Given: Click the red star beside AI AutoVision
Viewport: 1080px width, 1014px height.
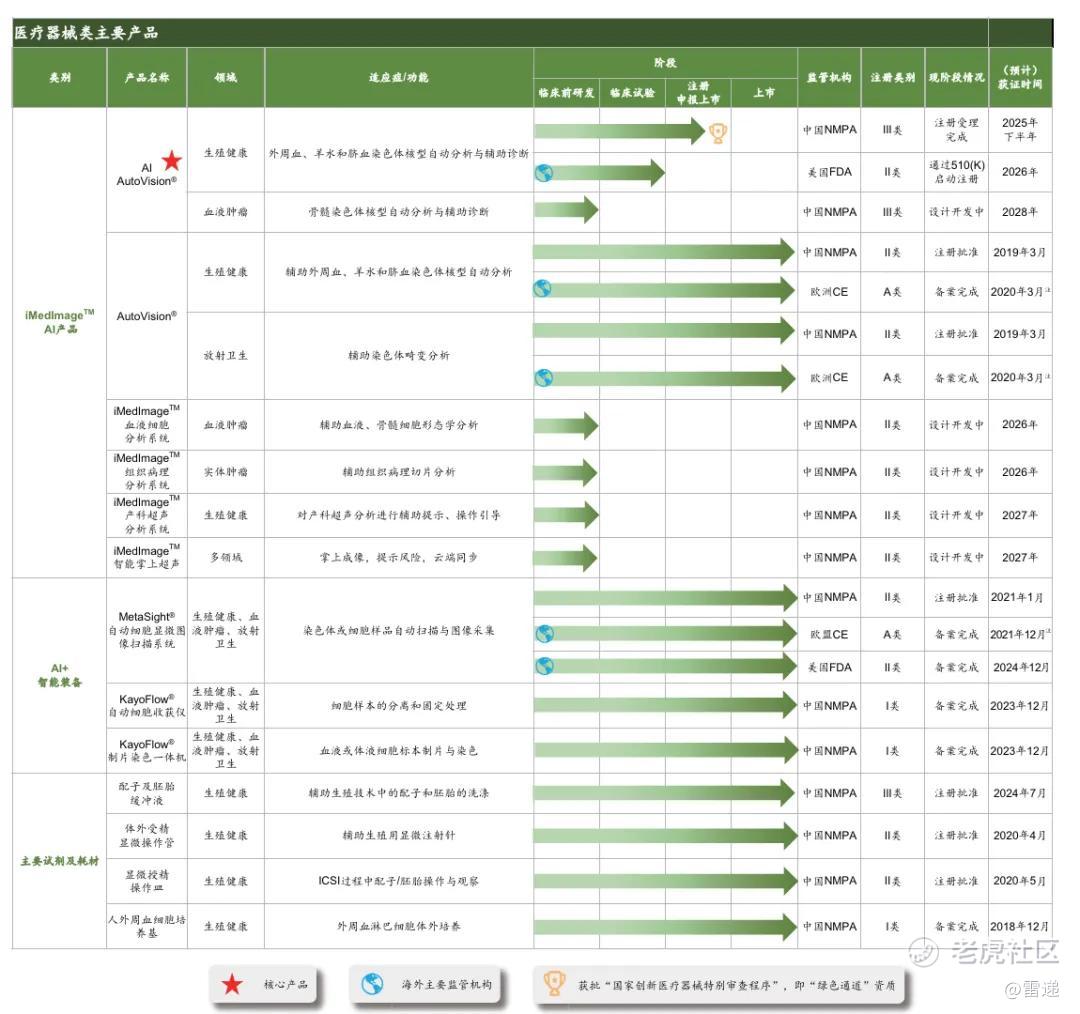Looking at the screenshot, I should [172, 160].
